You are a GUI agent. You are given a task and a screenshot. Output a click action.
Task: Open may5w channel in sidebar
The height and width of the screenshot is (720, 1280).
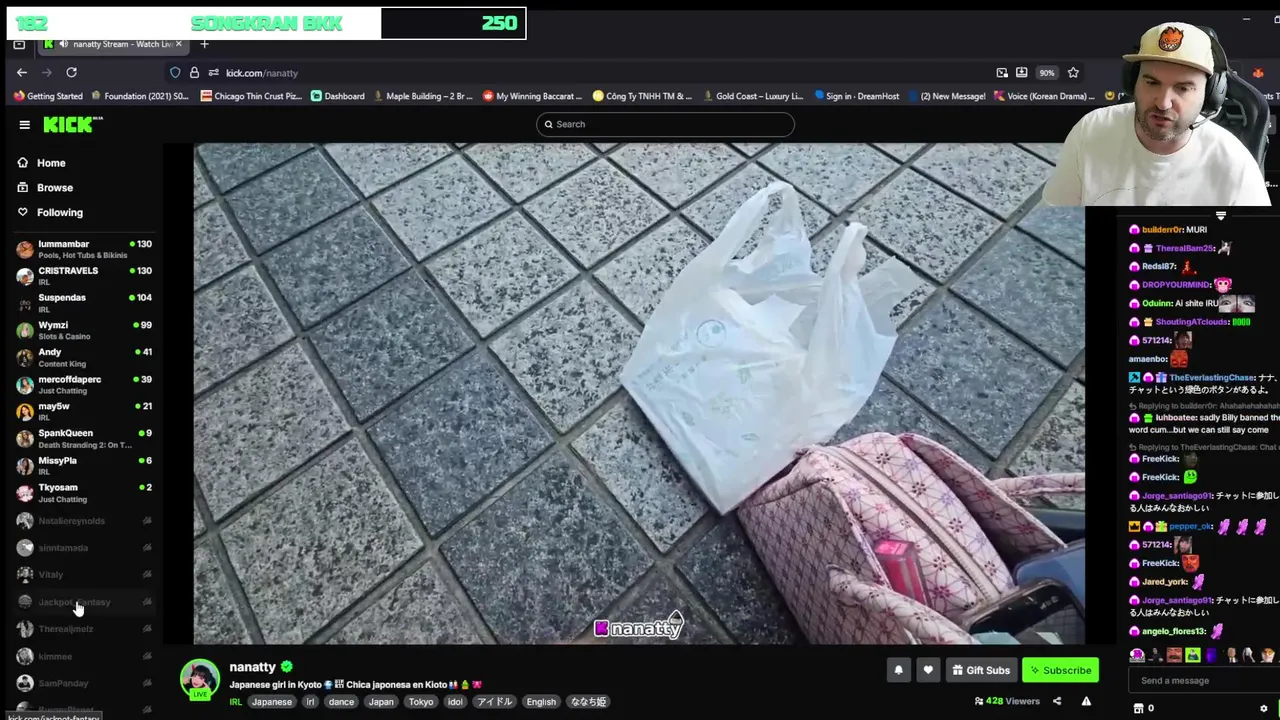pyautogui.click(x=84, y=411)
